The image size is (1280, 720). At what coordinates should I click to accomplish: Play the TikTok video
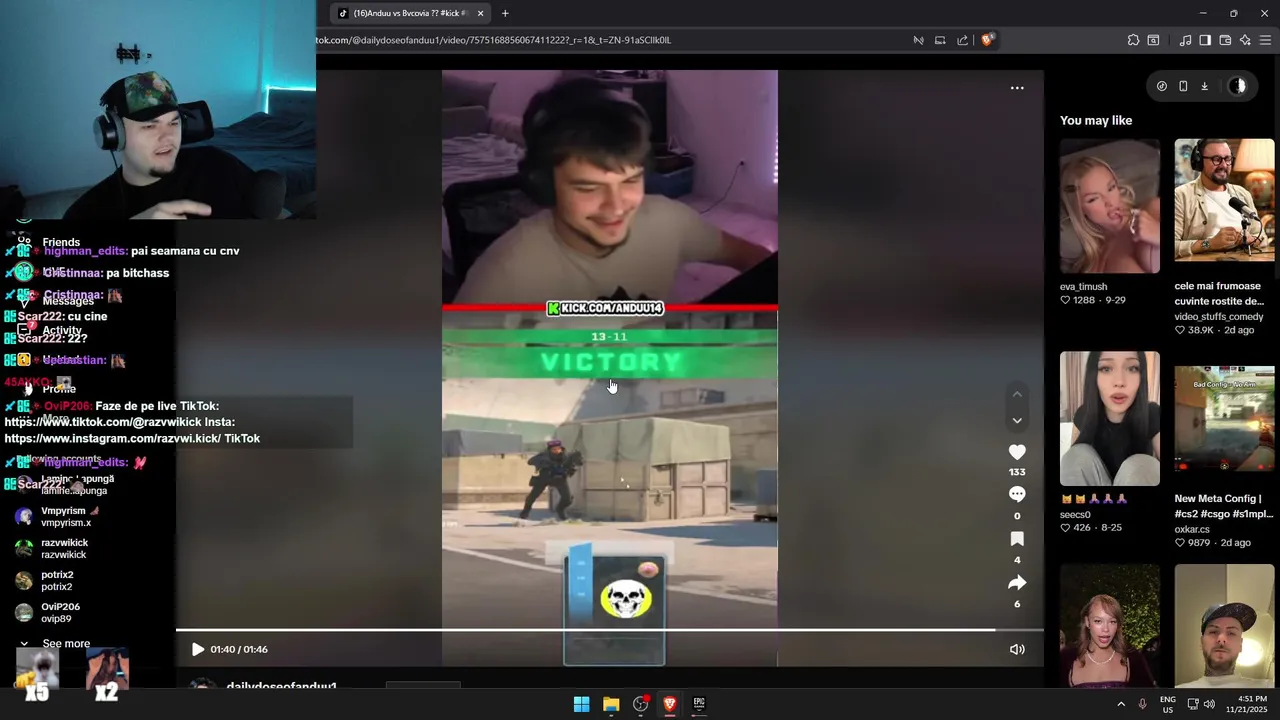197,649
